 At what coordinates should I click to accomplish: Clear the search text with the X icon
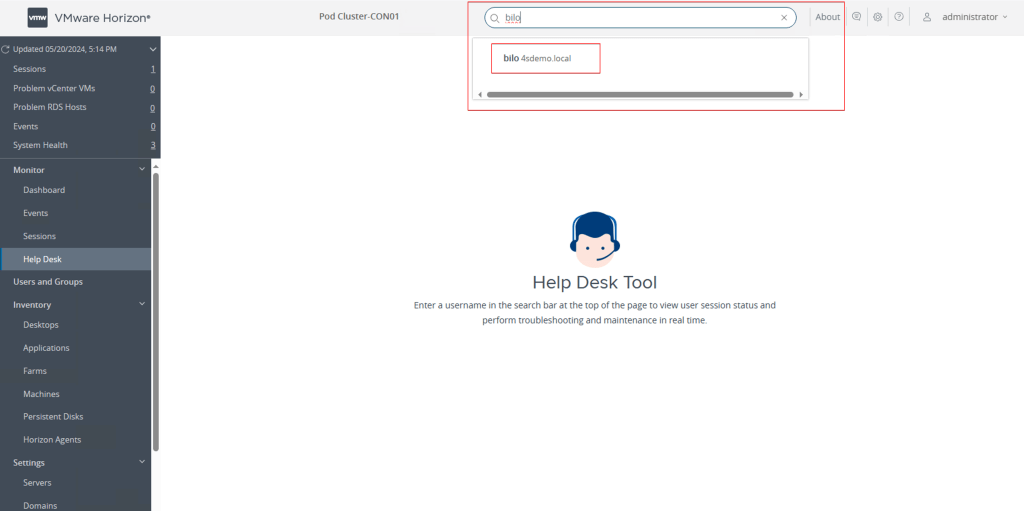[784, 18]
